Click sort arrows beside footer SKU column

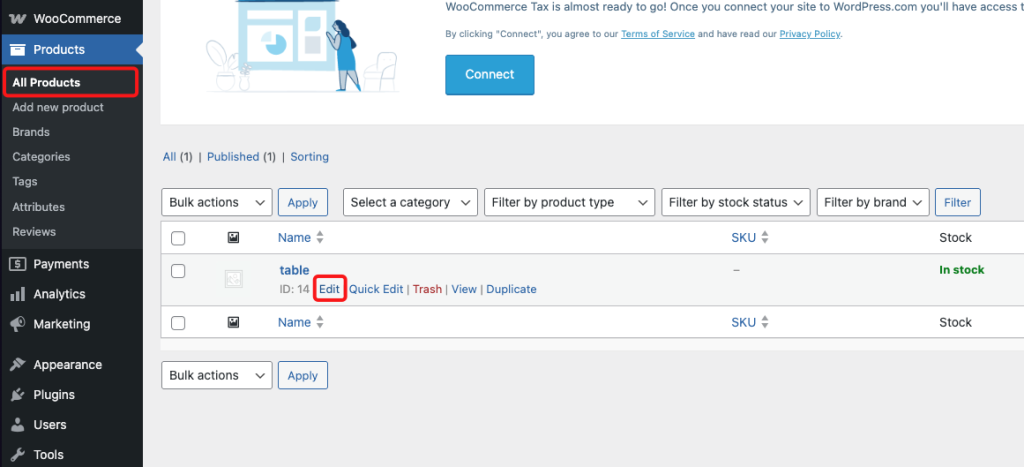pyautogui.click(x=765, y=322)
